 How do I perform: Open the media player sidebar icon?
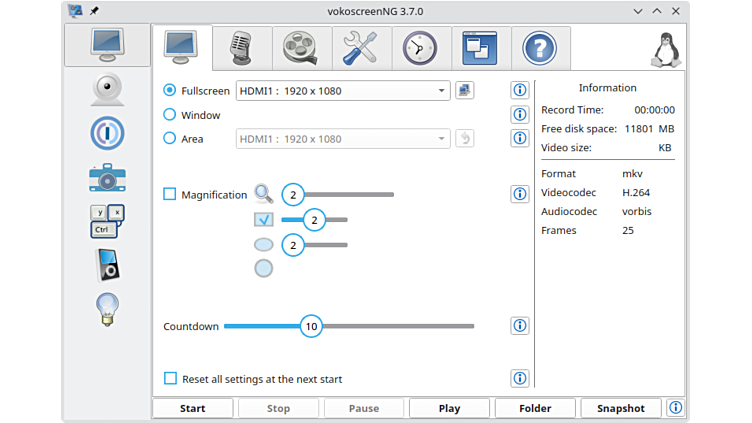point(107,265)
